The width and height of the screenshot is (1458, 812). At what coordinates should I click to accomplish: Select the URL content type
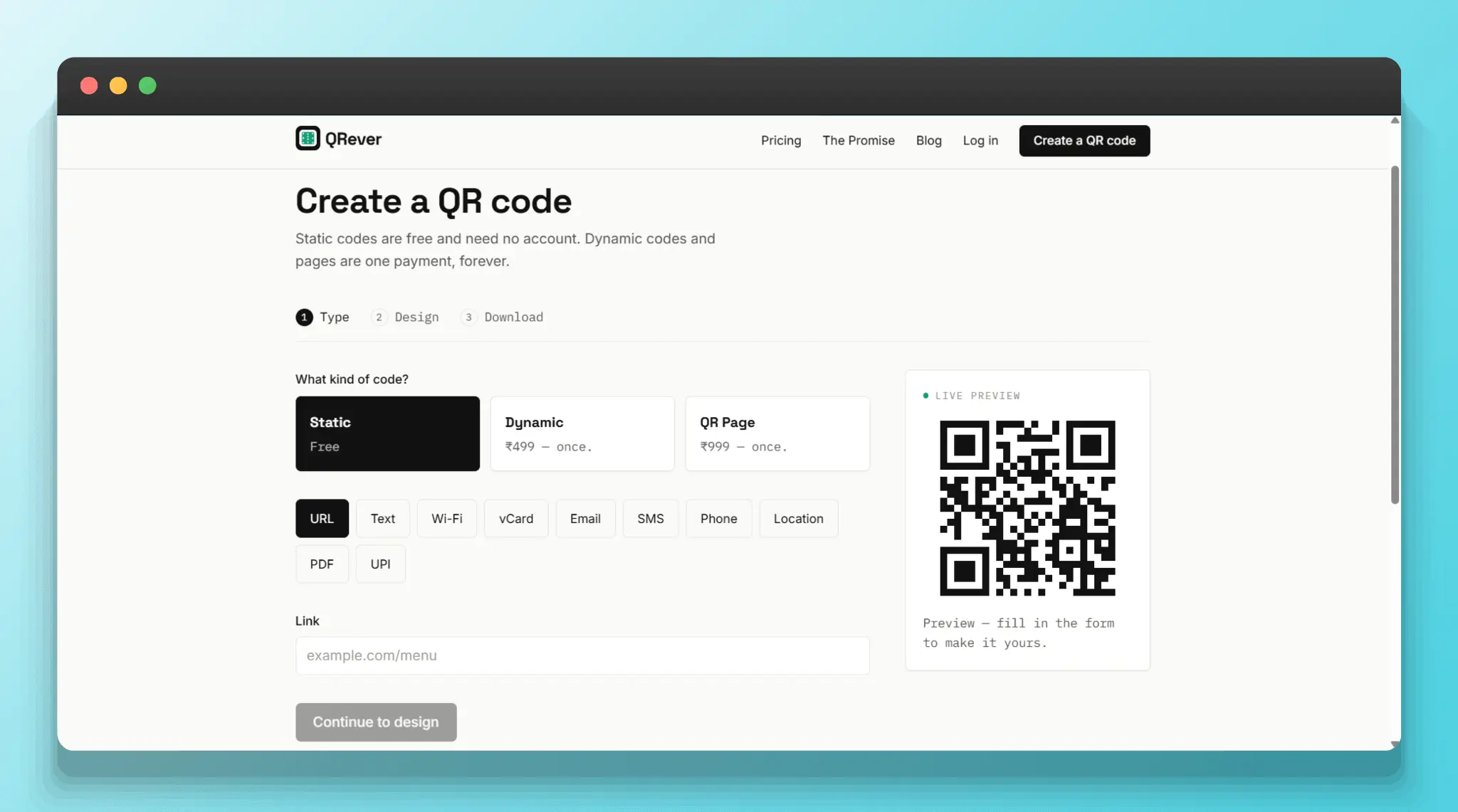(x=322, y=518)
